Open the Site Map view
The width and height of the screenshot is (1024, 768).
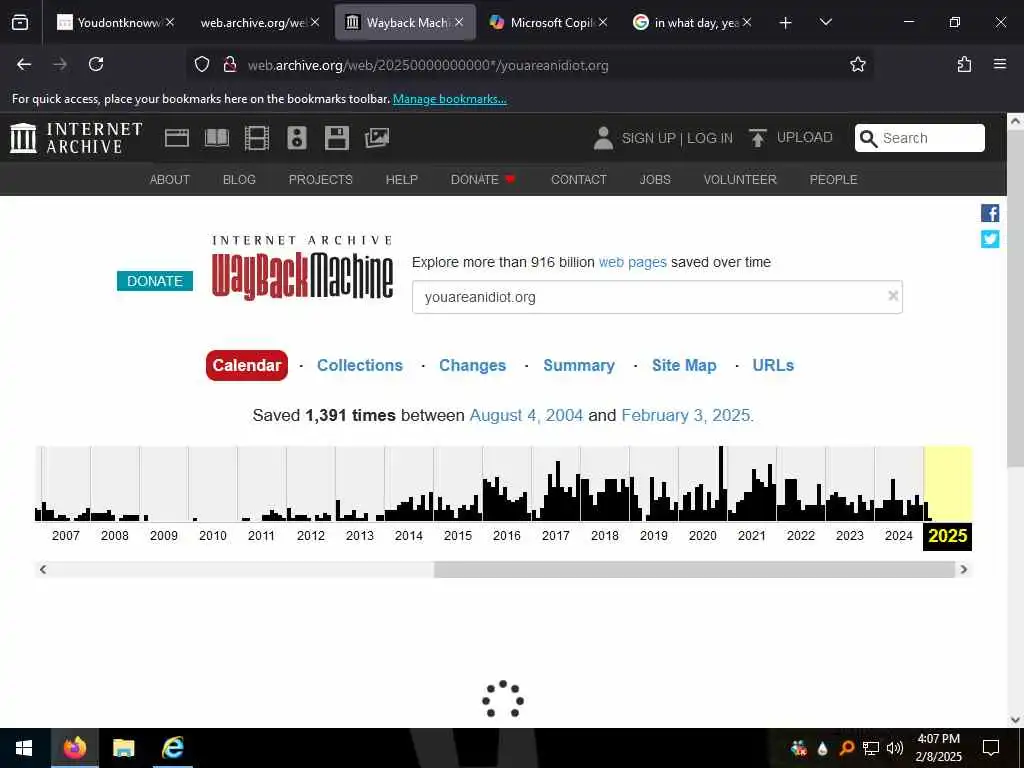tap(684, 365)
